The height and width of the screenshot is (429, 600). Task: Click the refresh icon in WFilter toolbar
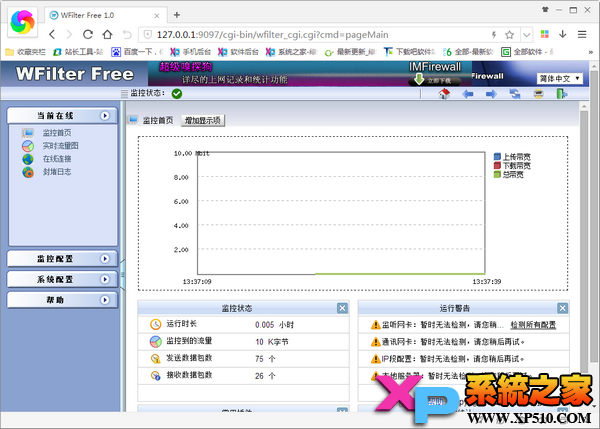pyautogui.click(x=515, y=94)
